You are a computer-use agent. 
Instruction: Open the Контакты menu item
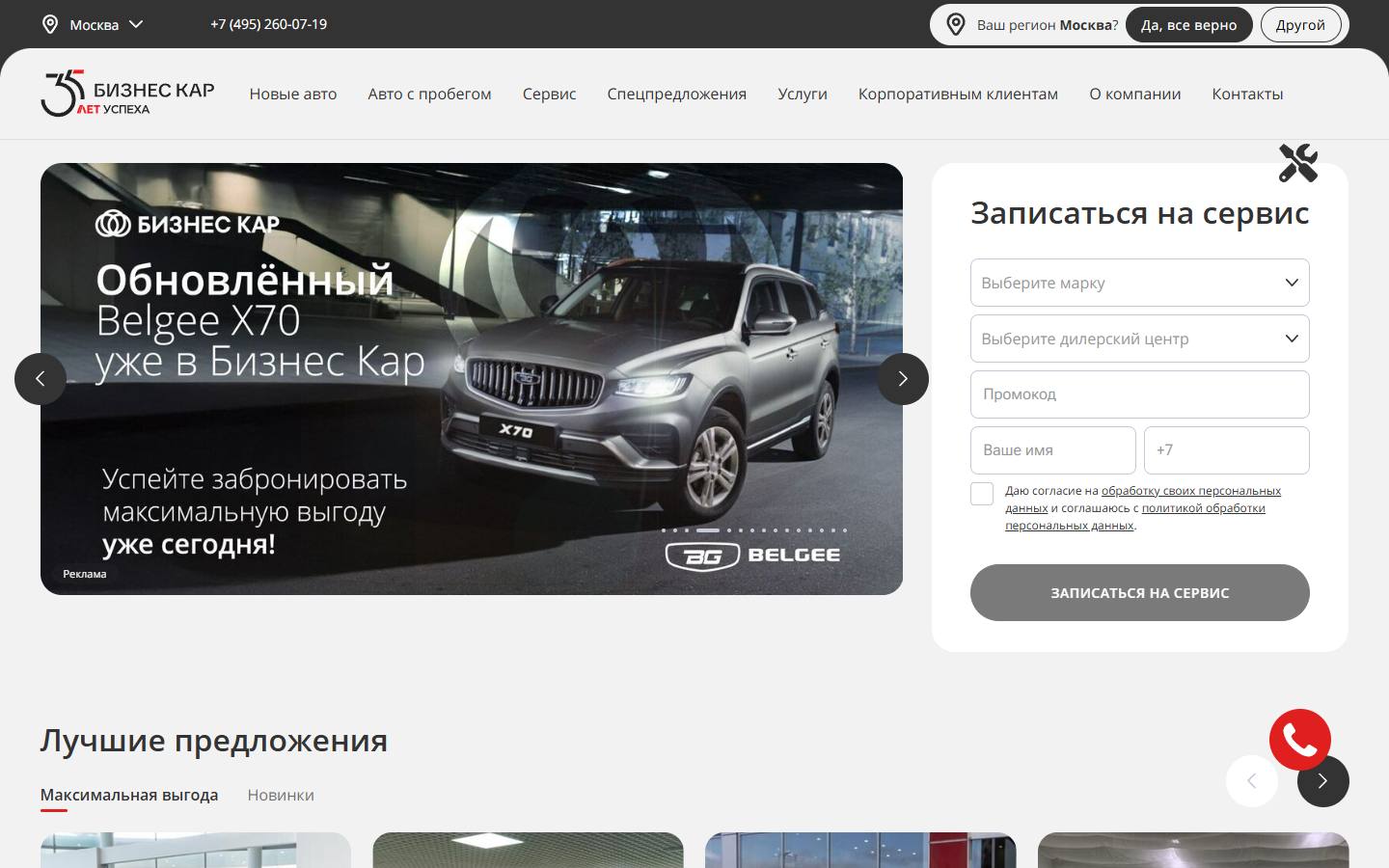(1247, 94)
